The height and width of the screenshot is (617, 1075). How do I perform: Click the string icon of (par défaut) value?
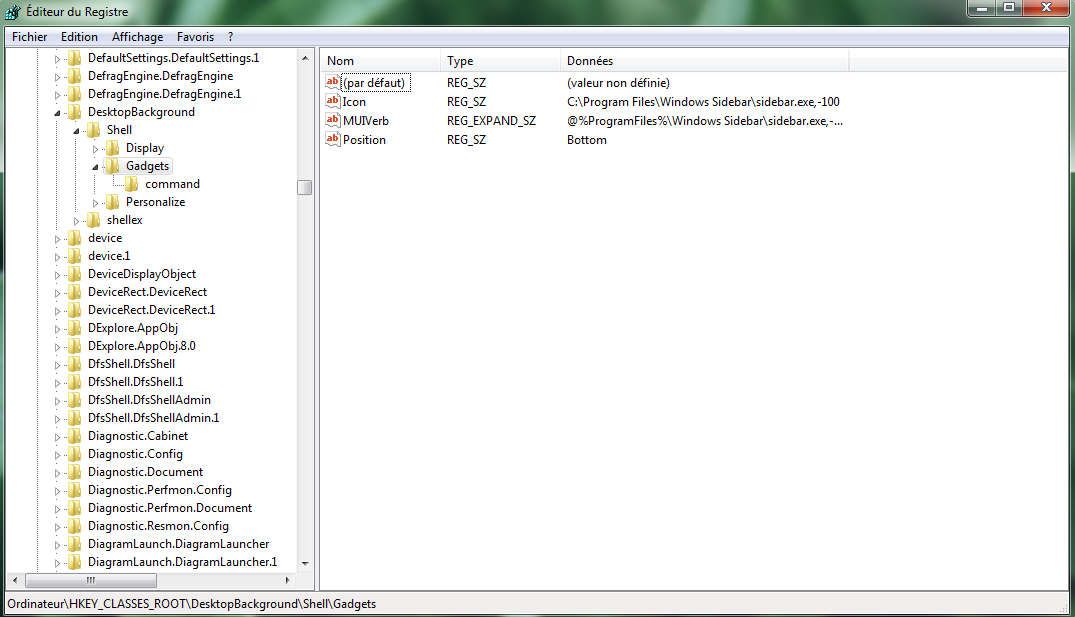[333, 82]
